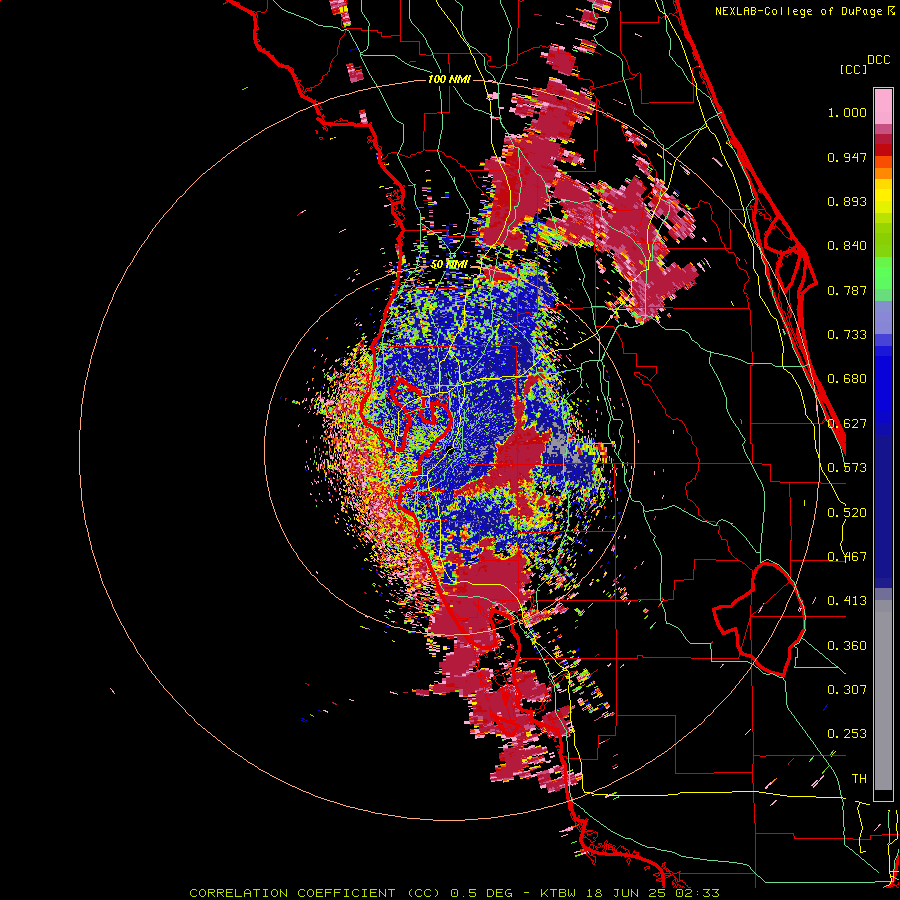Select the 0.787 scale value
900x900 pixels.
pos(847,290)
